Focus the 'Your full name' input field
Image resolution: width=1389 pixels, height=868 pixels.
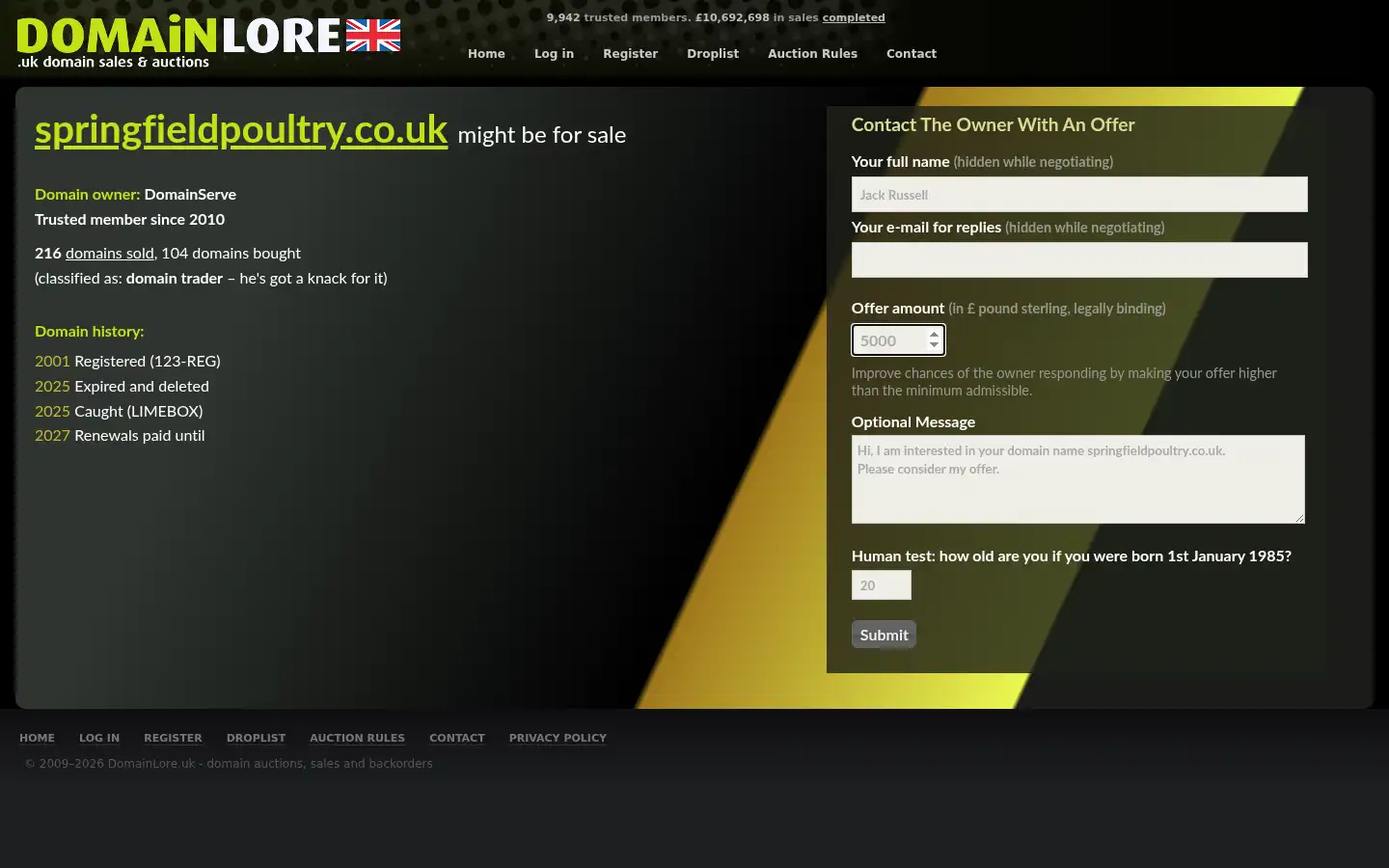pos(1079,194)
